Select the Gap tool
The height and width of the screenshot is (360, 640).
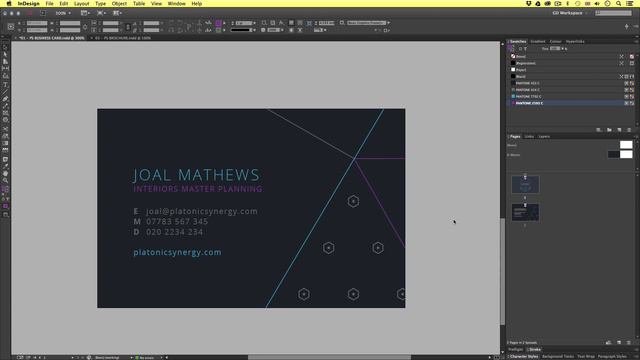coord(5,69)
